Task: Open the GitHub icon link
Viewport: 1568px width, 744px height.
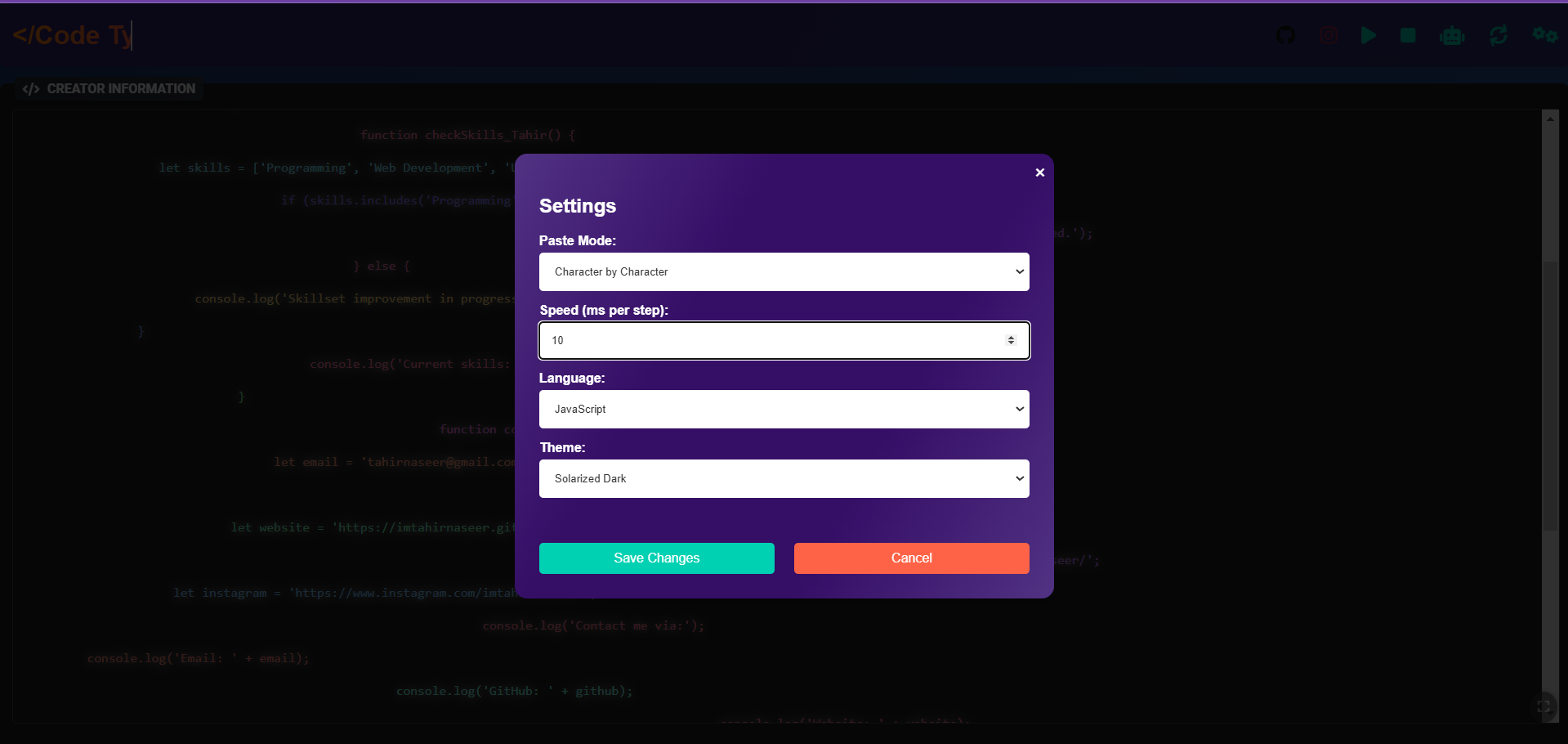Action: (x=1285, y=35)
